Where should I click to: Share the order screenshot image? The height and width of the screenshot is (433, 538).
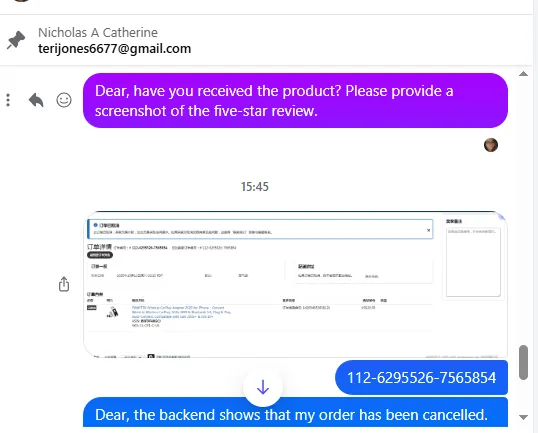(64, 284)
